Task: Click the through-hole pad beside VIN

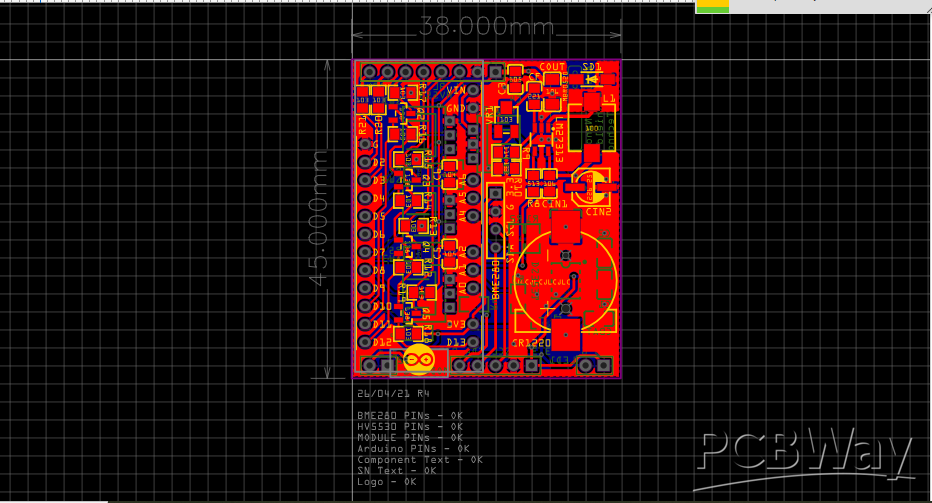Action: click(474, 90)
